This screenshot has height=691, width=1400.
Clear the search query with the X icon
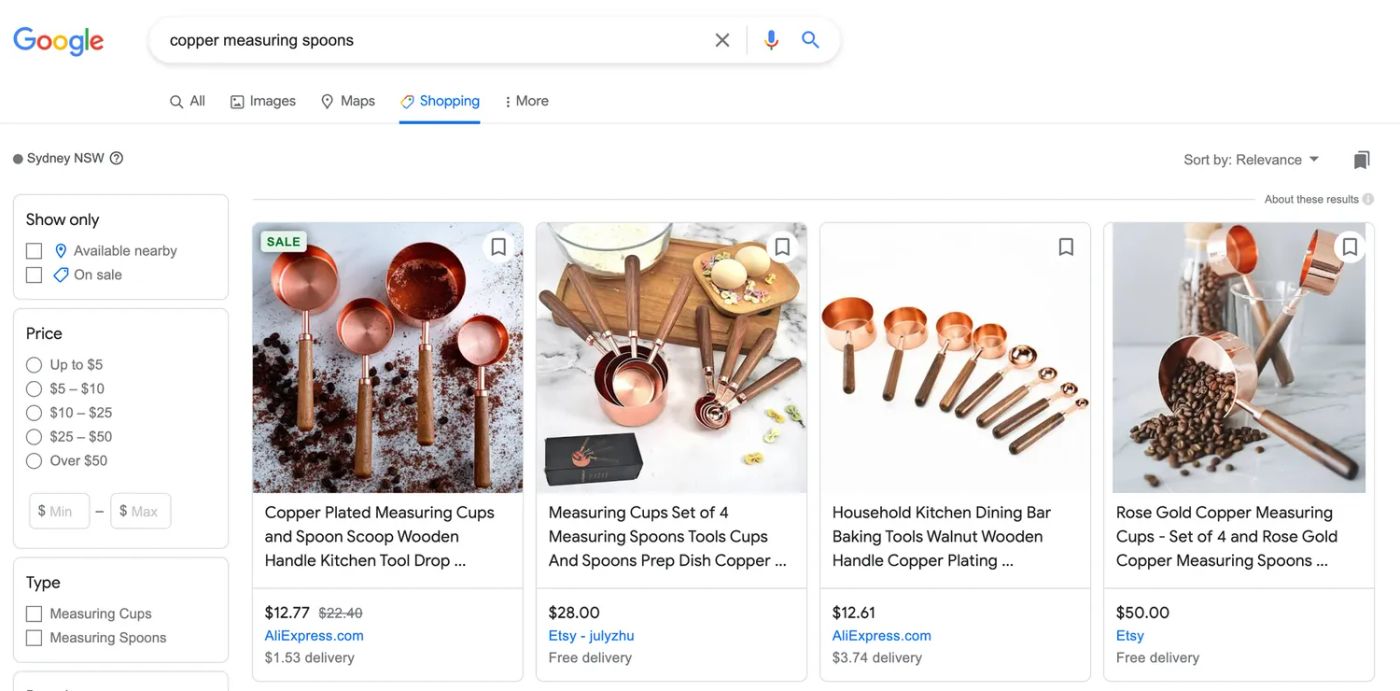click(722, 39)
